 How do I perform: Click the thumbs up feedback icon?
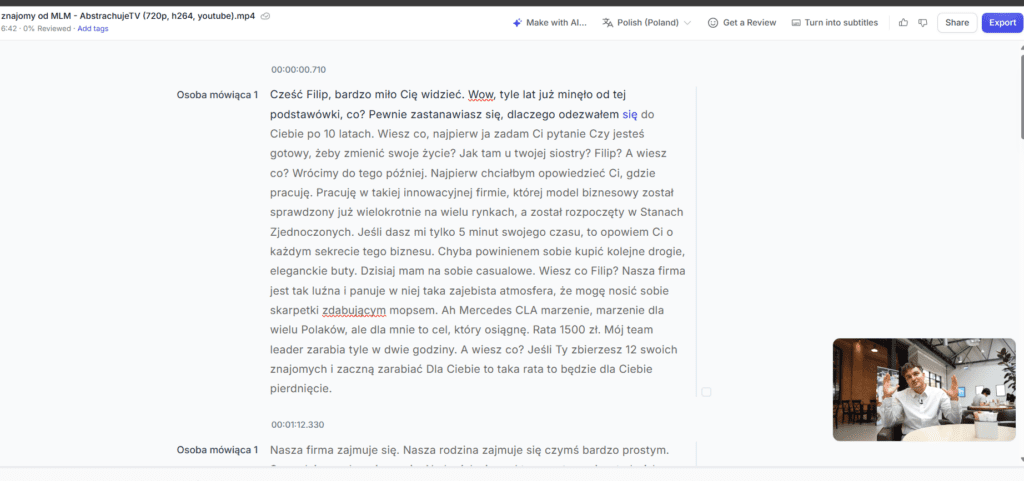[904, 22]
